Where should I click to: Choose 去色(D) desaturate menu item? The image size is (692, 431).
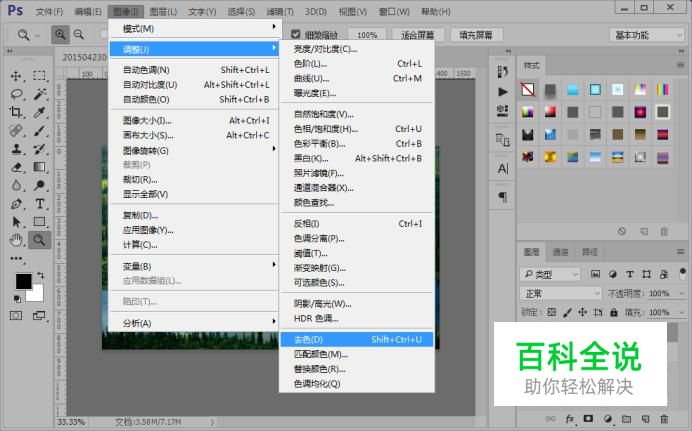click(x=357, y=340)
